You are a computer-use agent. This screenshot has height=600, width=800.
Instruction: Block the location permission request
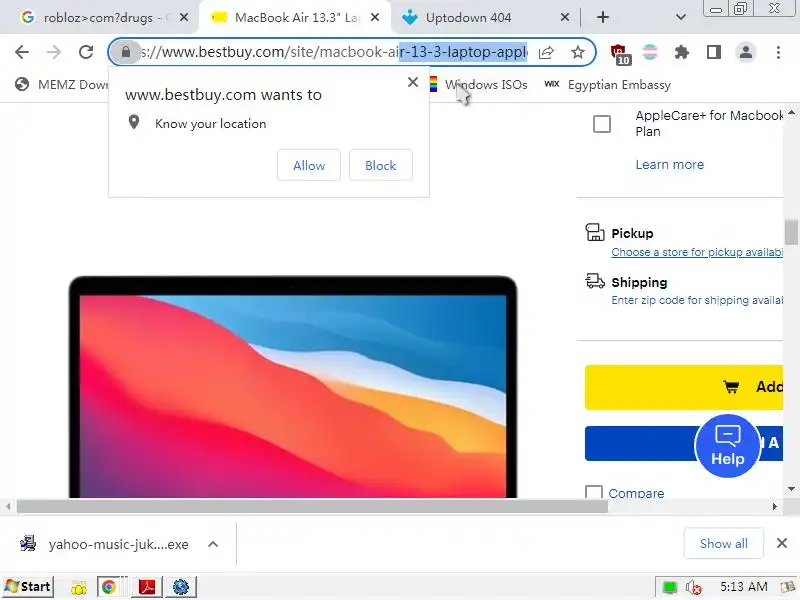(381, 165)
